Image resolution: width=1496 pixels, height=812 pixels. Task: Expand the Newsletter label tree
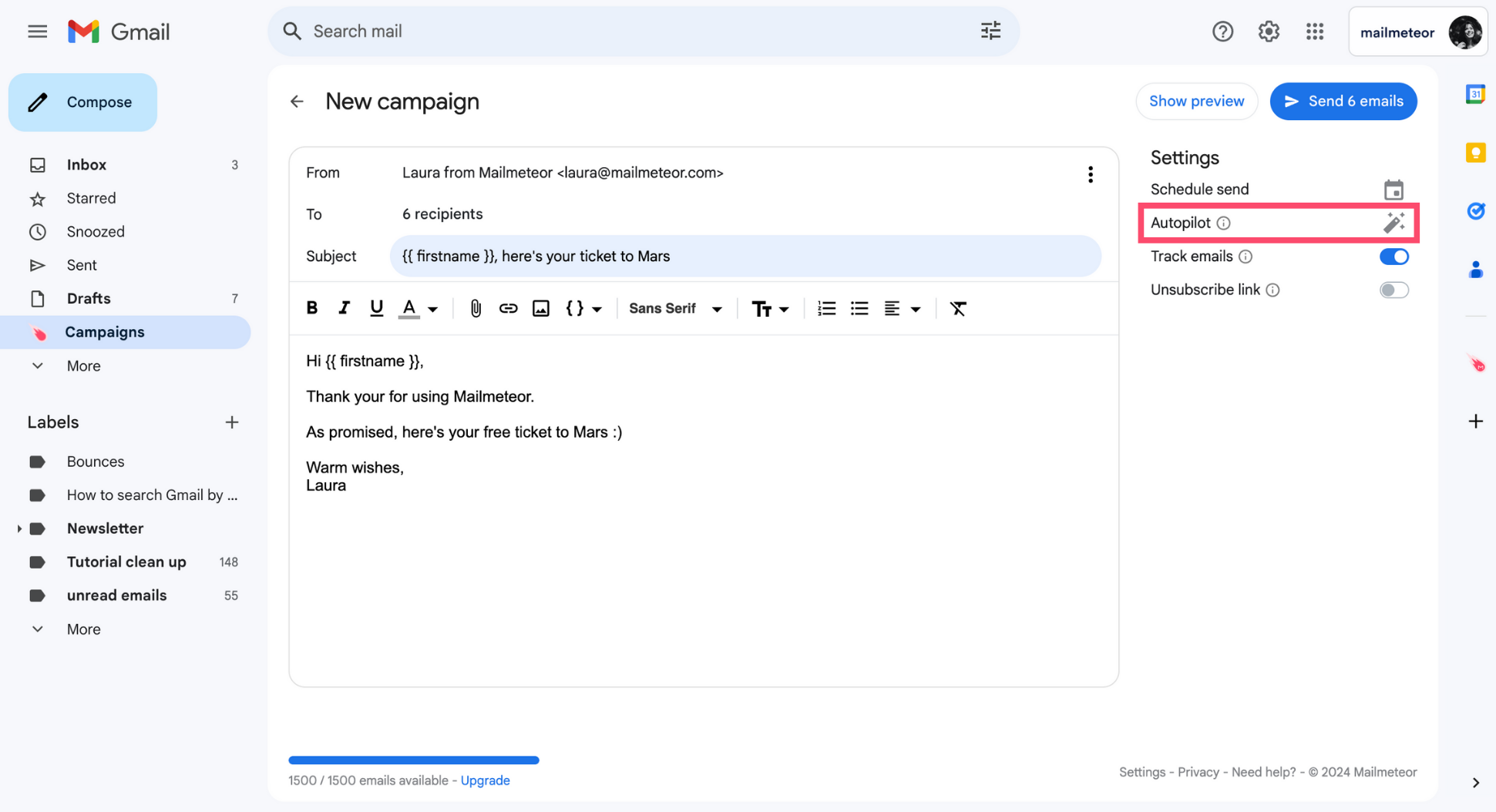19,528
